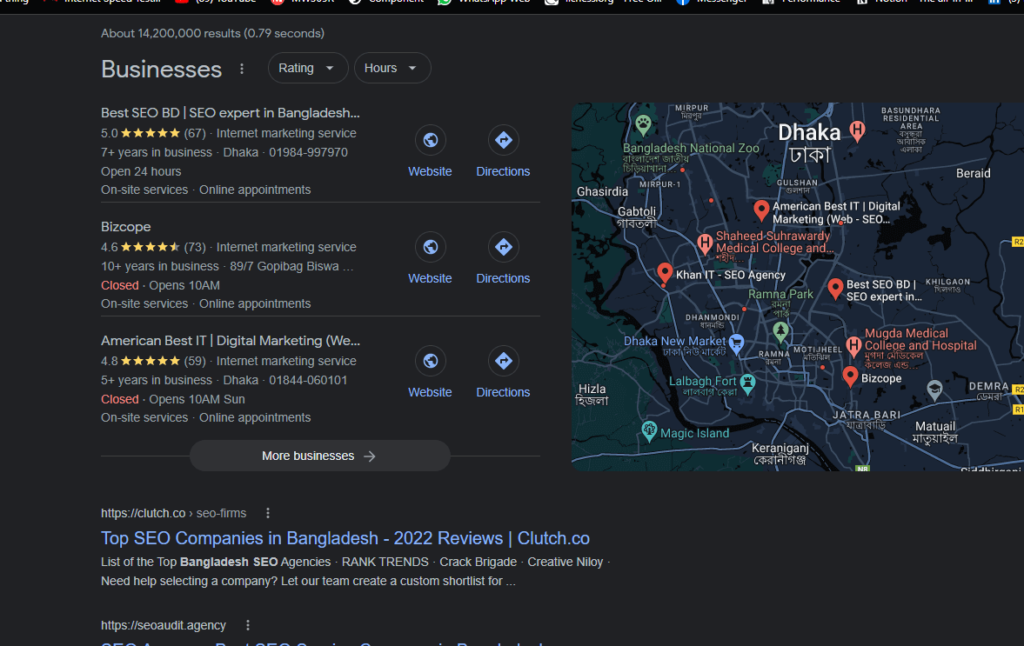Viewport: 1024px width, 646px height.
Task: Click Keraniganj label on the map
Action: [x=780, y=454]
